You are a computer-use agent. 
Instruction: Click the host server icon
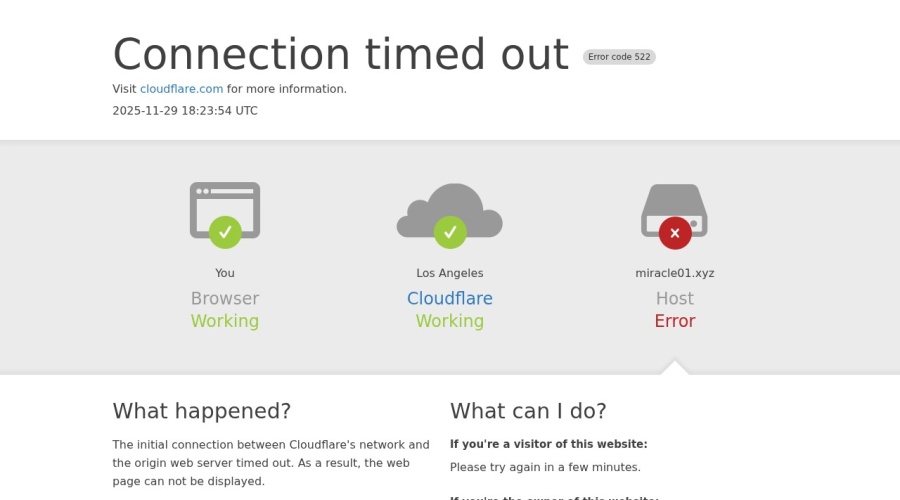[674, 203]
